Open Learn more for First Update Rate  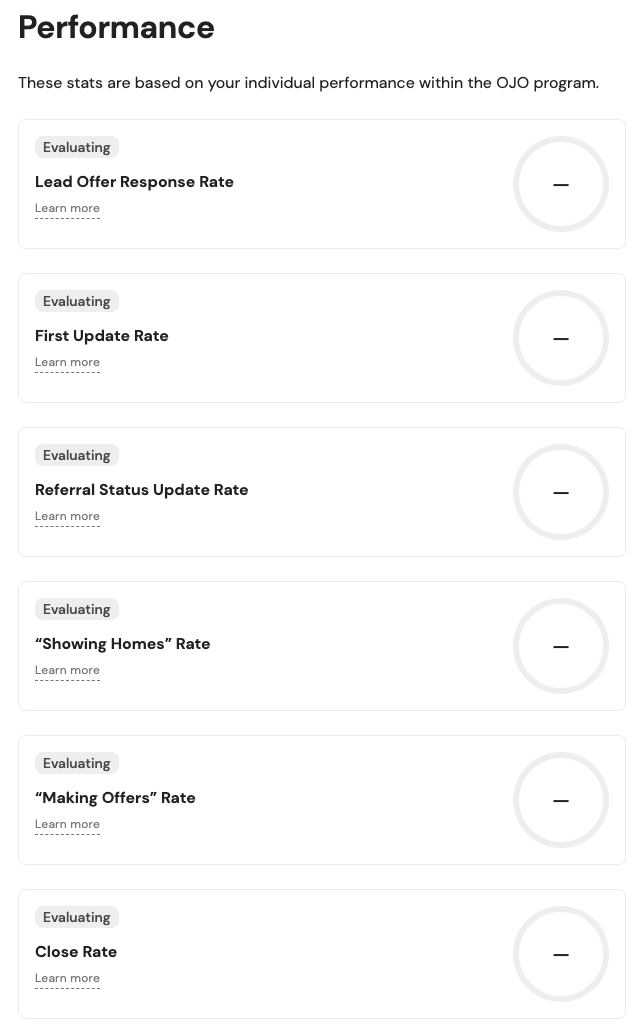point(67,363)
